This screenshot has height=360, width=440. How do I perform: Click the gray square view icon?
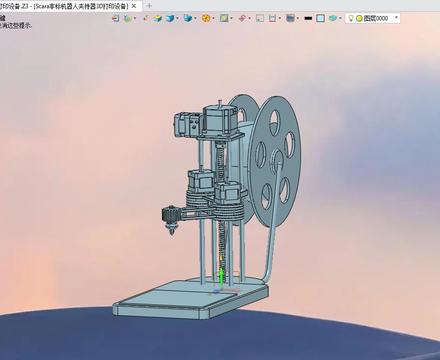point(260,18)
